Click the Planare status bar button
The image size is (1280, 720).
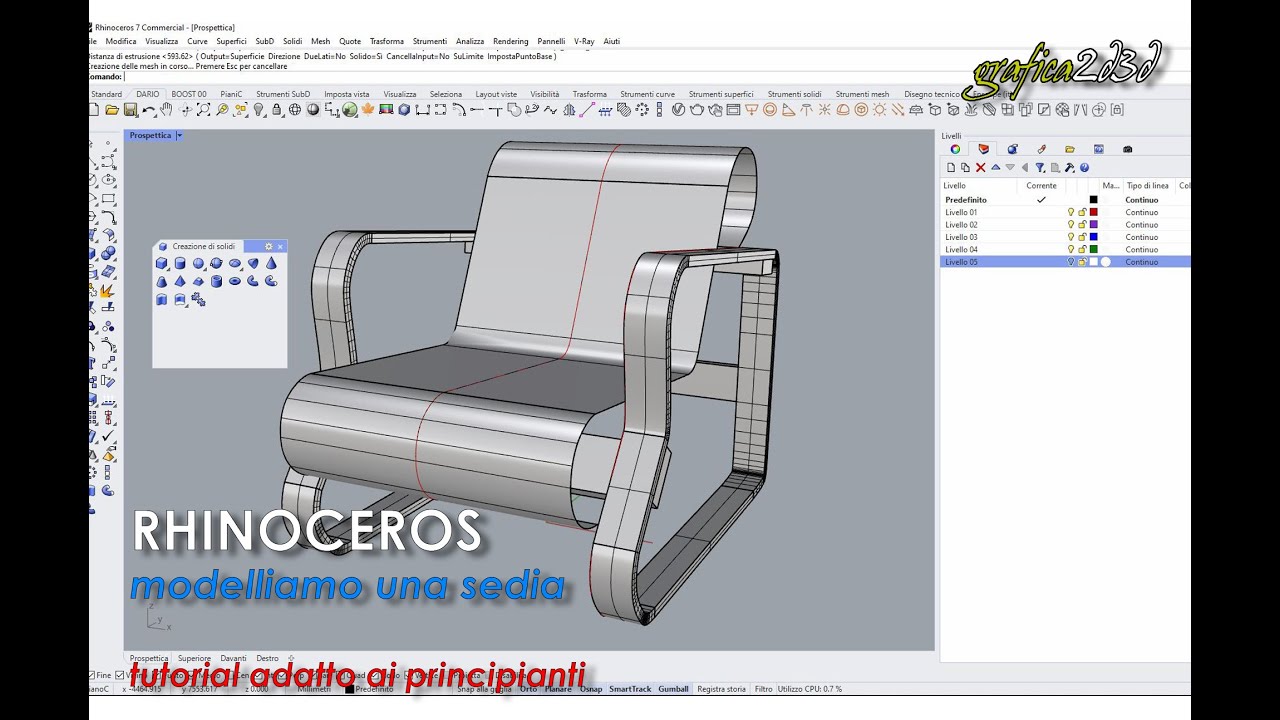point(559,688)
